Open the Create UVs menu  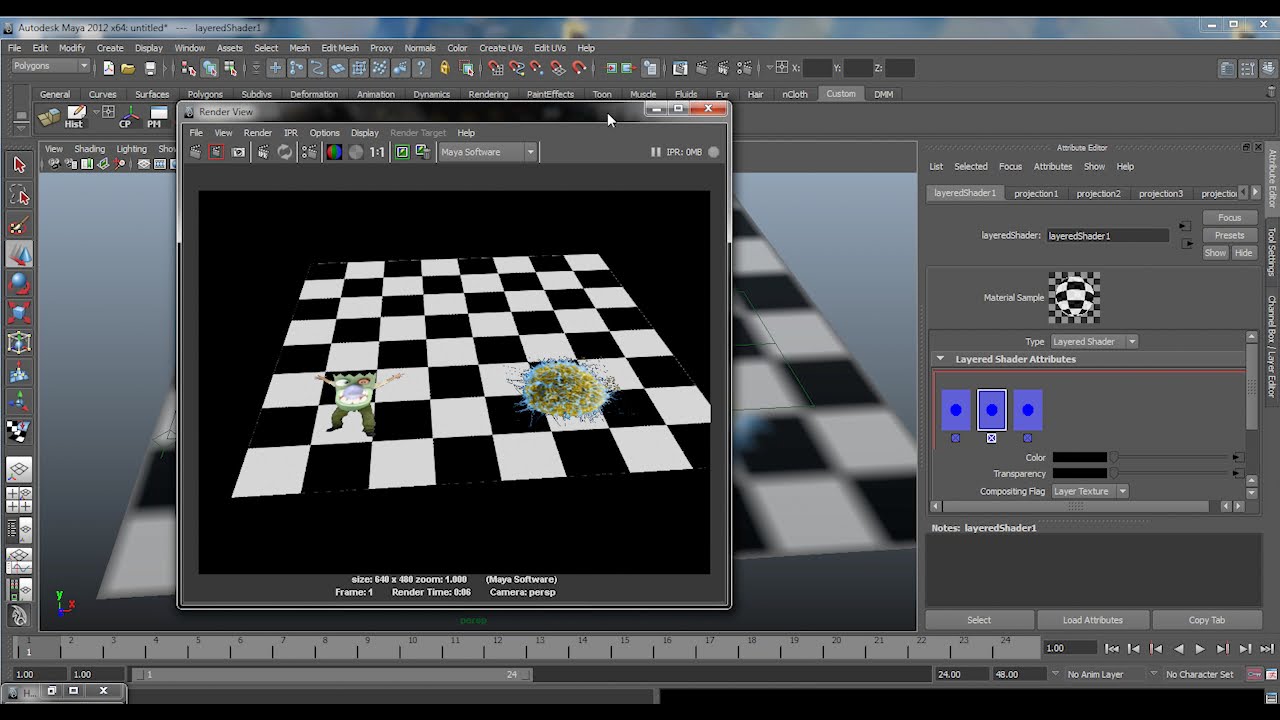pos(500,48)
